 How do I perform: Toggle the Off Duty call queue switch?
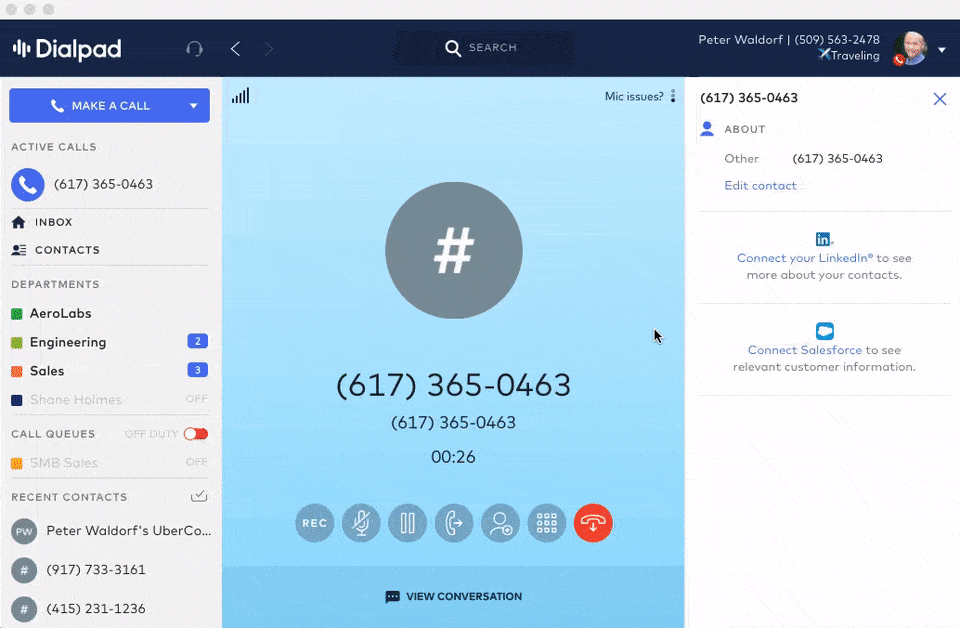tap(196, 434)
